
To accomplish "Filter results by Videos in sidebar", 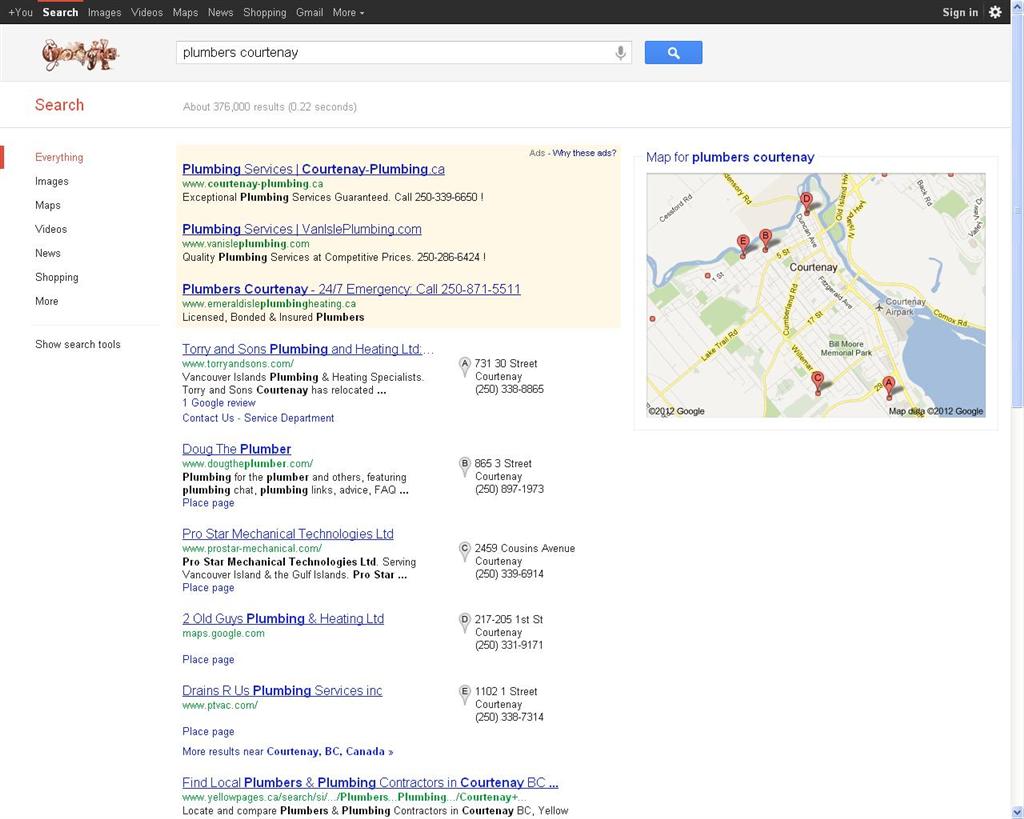I will tap(51, 229).
